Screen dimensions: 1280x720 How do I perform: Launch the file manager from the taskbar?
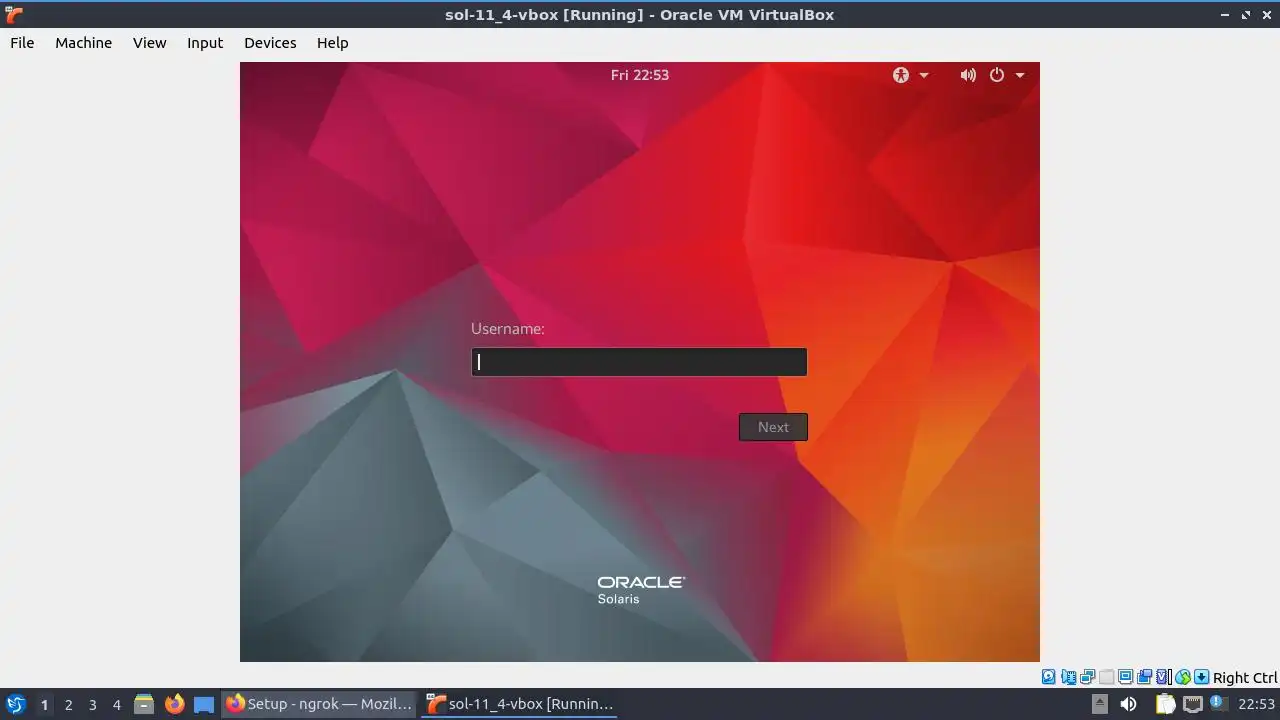pos(144,704)
